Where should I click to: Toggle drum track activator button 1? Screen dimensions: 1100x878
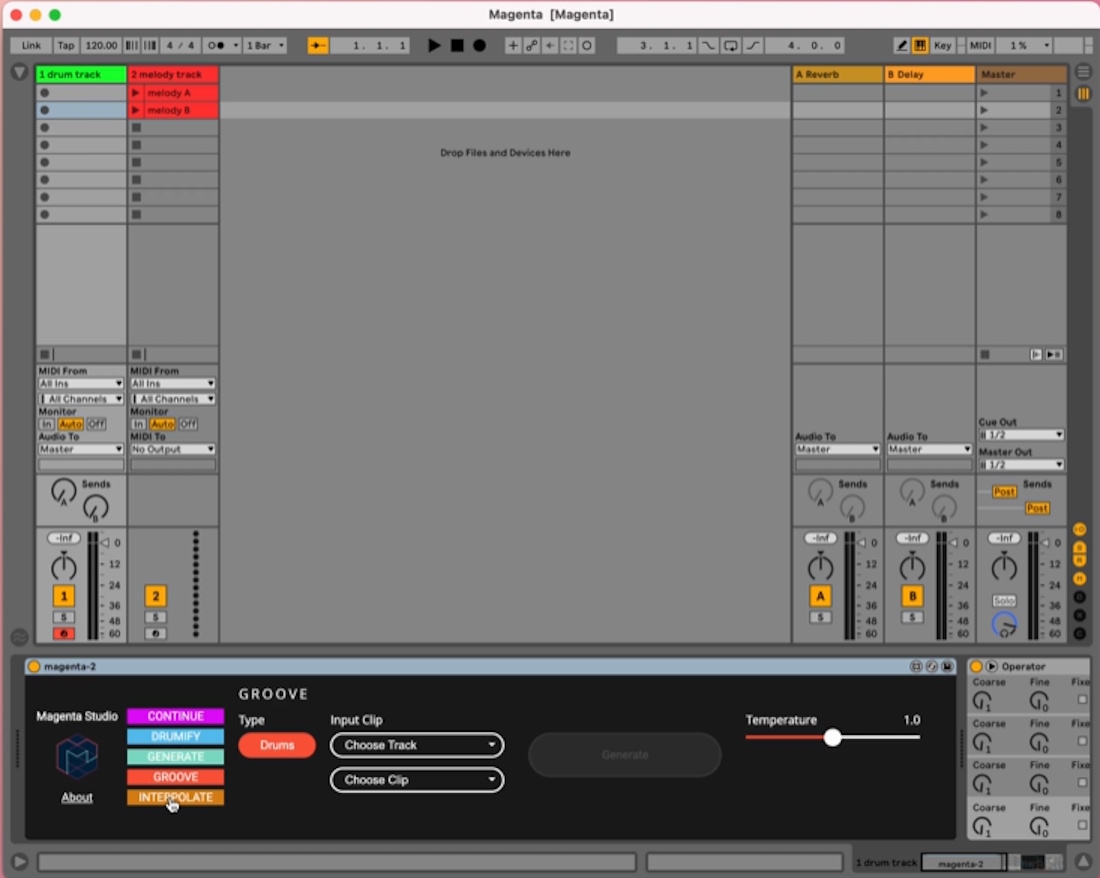pyautogui.click(x=64, y=596)
